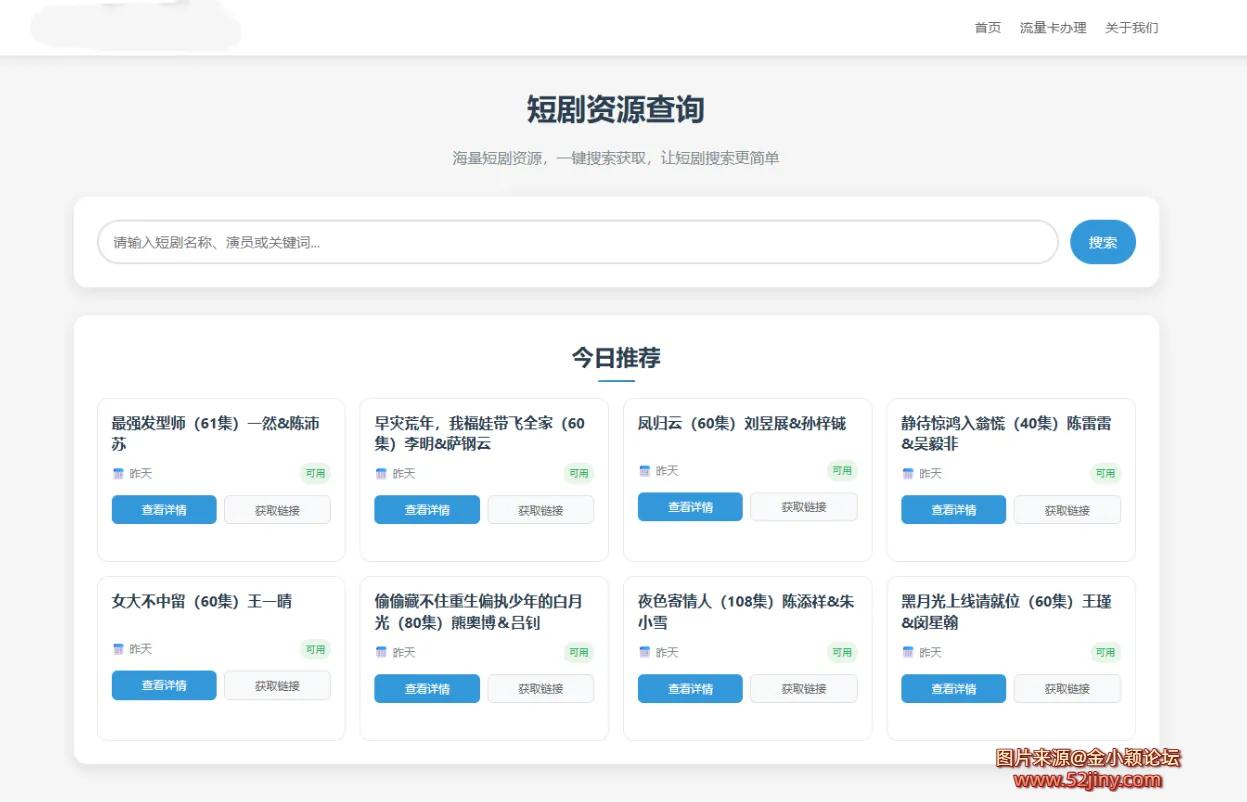Click 获取链接 on 女大不中留 card
The image size is (1247, 802).
pos(277,686)
